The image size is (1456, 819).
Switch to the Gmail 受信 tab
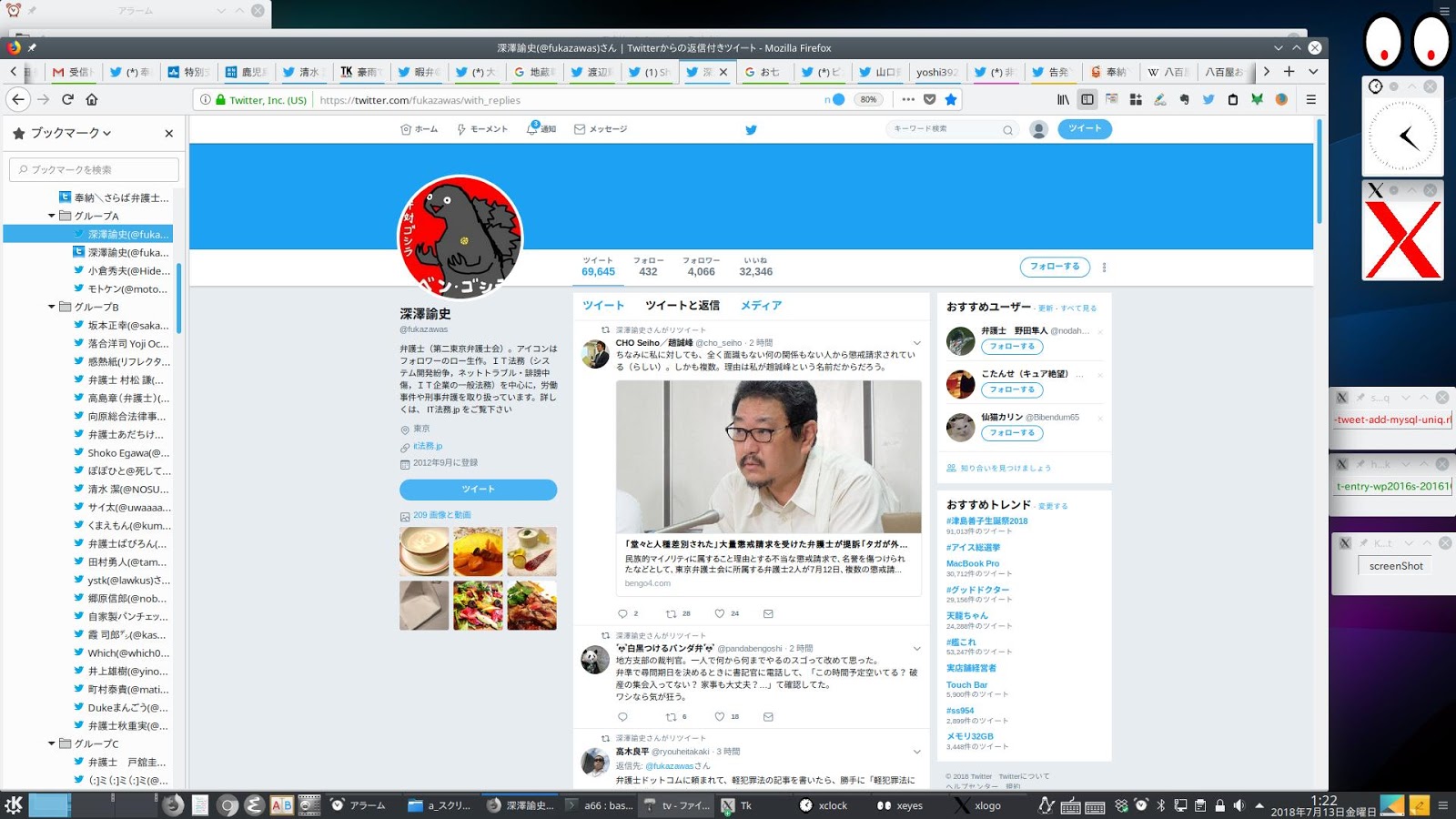tap(73, 72)
